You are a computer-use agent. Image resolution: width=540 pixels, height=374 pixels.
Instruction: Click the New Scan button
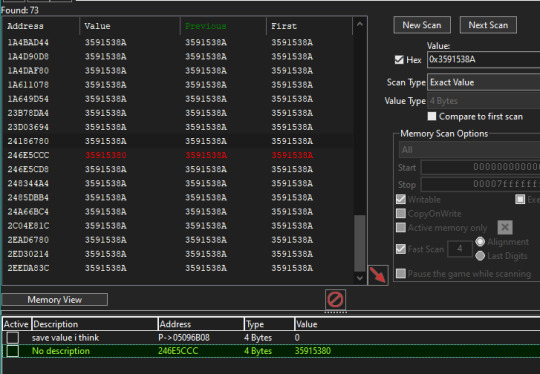[x=422, y=25]
